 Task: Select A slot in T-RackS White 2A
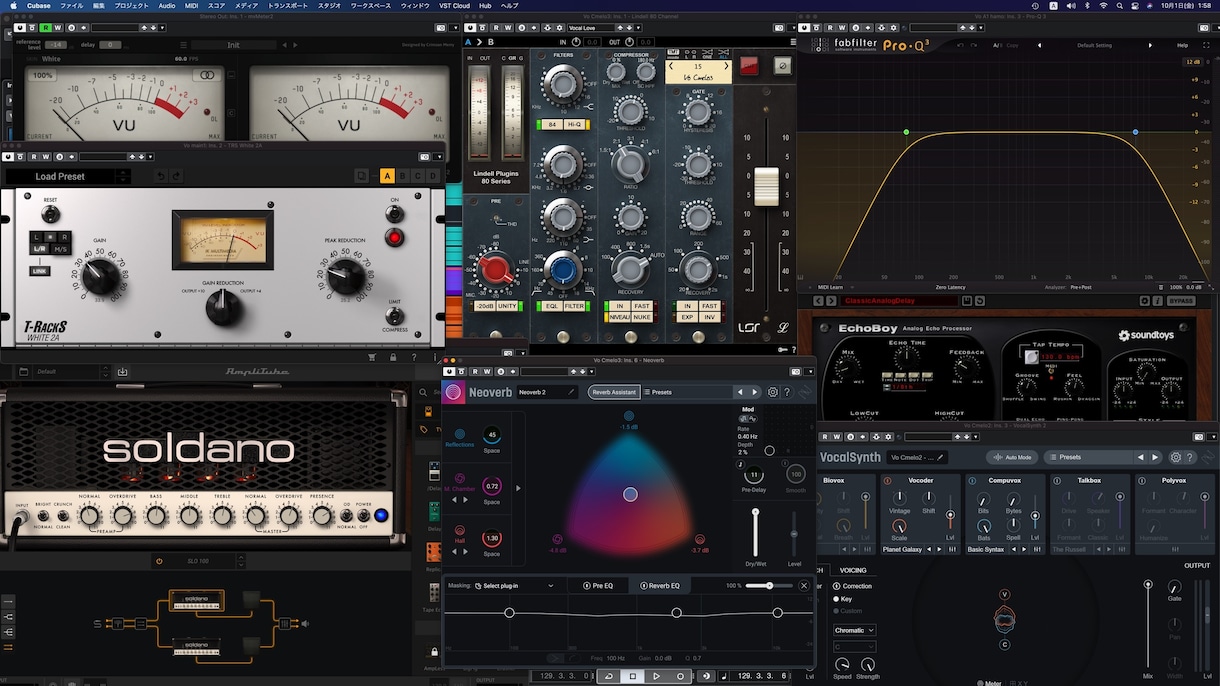coord(387,176)
